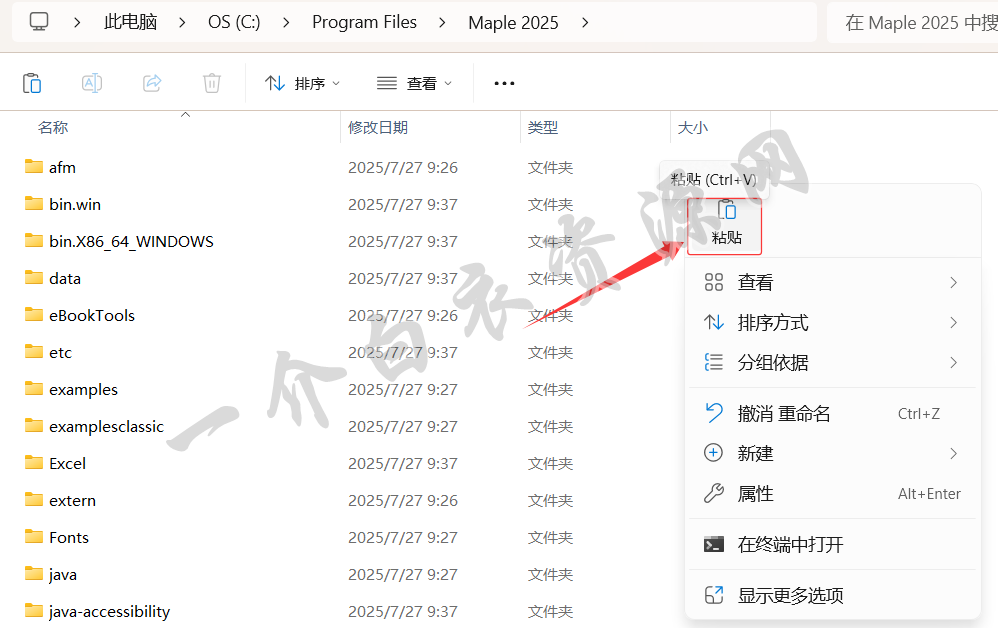Select the Fonts folder
998x628 pixels.
(69, 538)
